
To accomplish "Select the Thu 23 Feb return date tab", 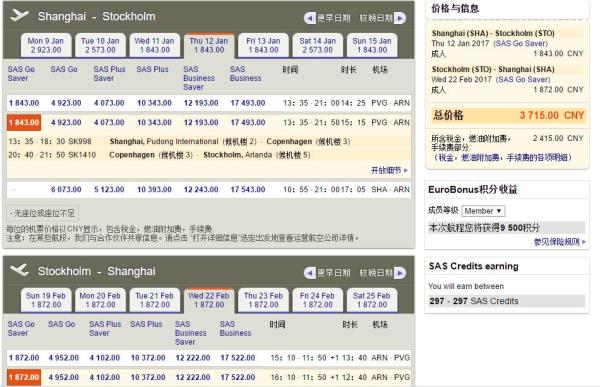I will click(x=263, y=300).
